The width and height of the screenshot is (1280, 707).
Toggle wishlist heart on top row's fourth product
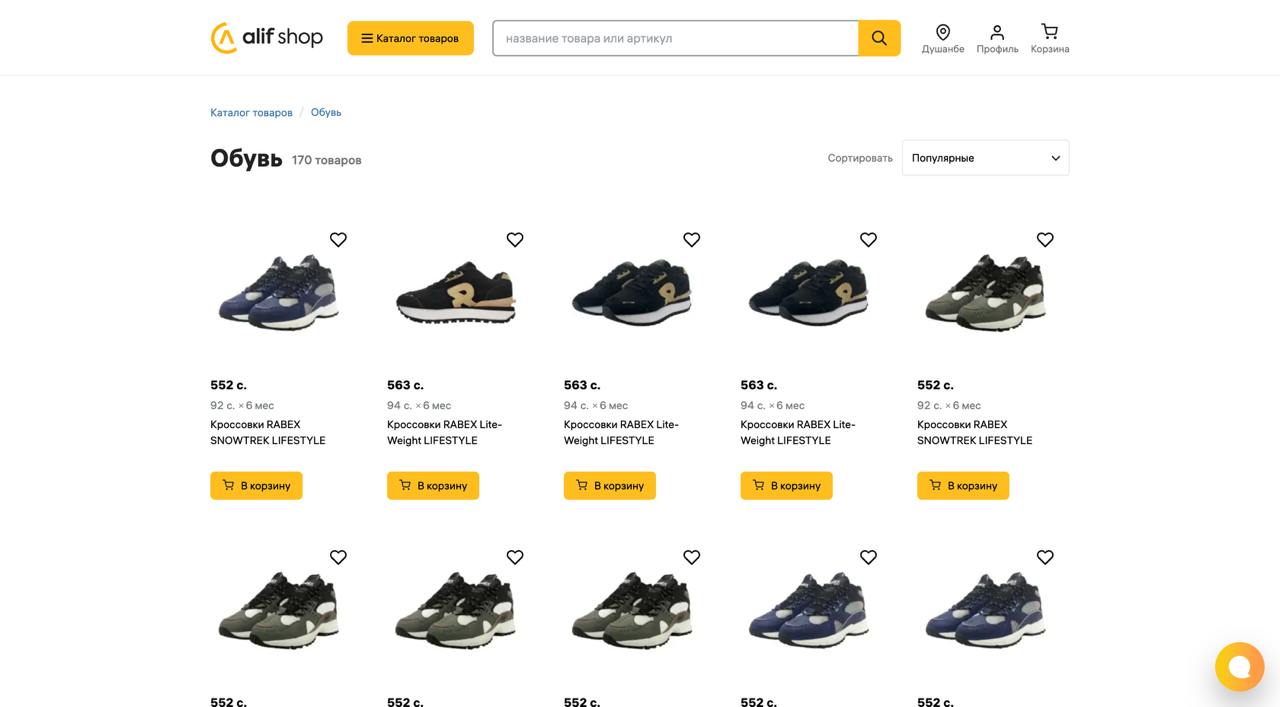(x=868, y=240)
